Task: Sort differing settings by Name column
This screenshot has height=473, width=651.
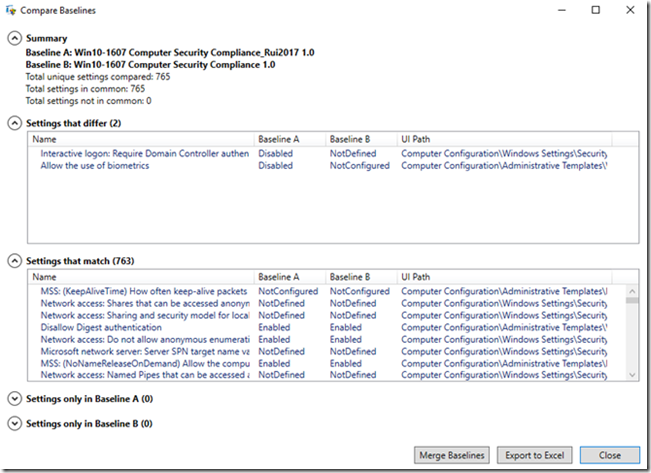Action: (x=141, y=139)
